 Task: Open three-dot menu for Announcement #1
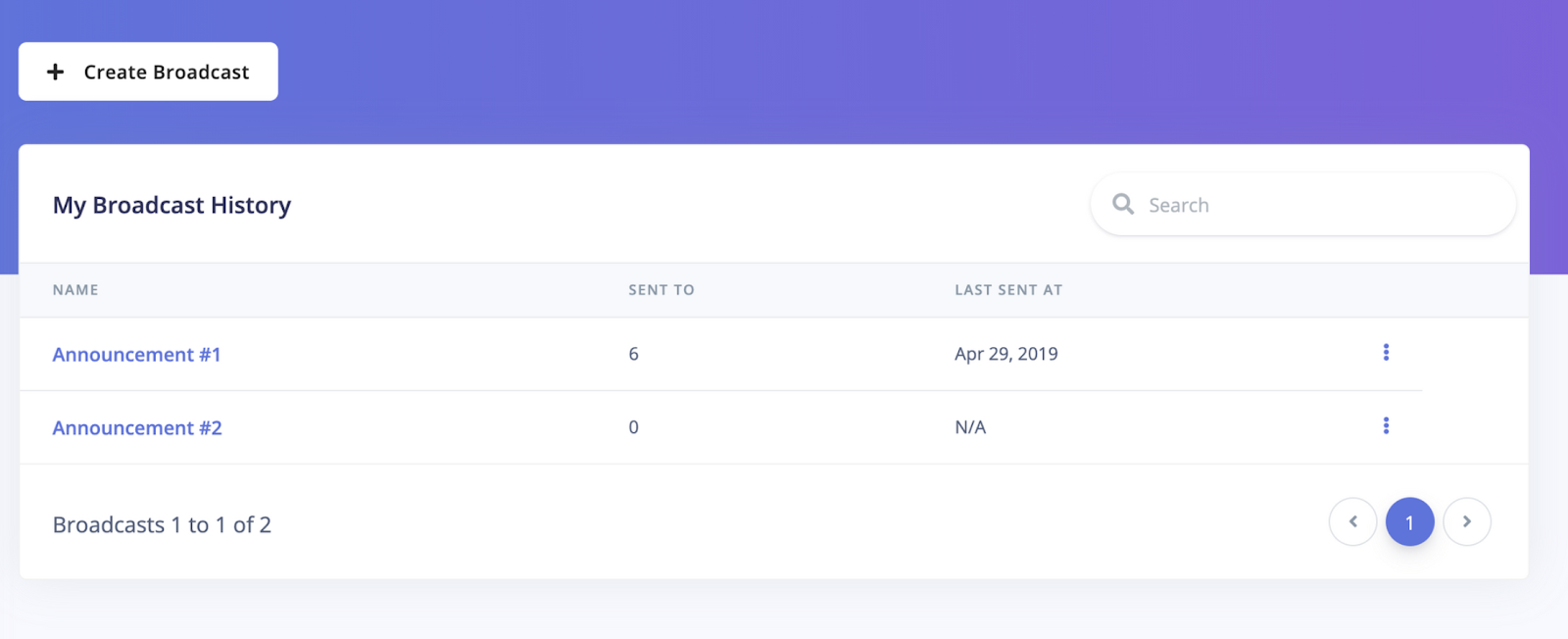click(x=1386, y=353)
